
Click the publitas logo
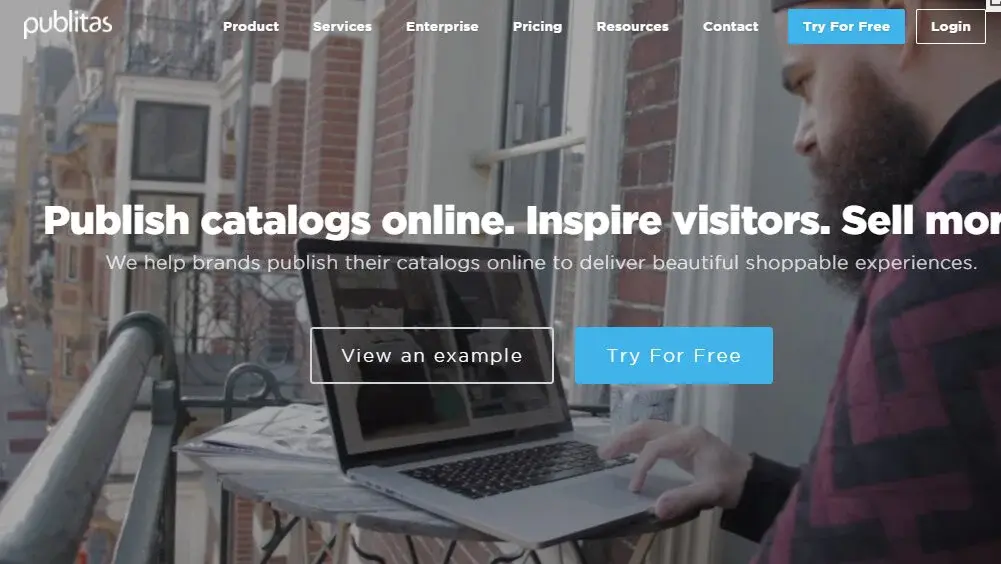[68, 25]
